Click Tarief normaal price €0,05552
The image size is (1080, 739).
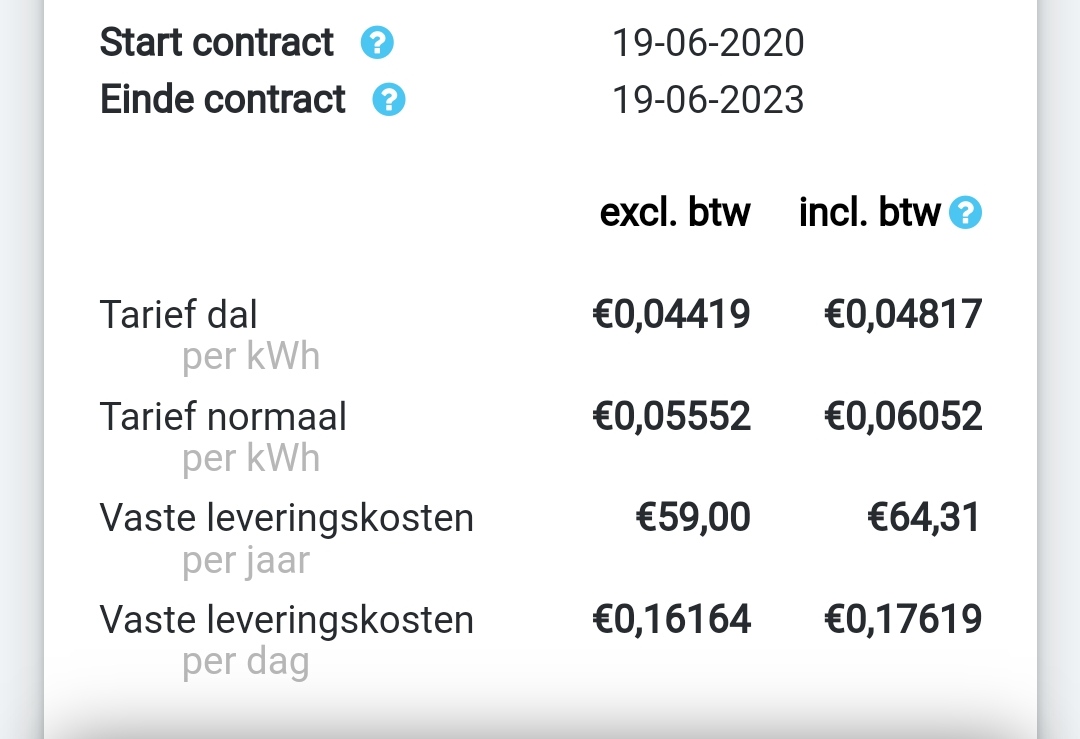(671, 417)
